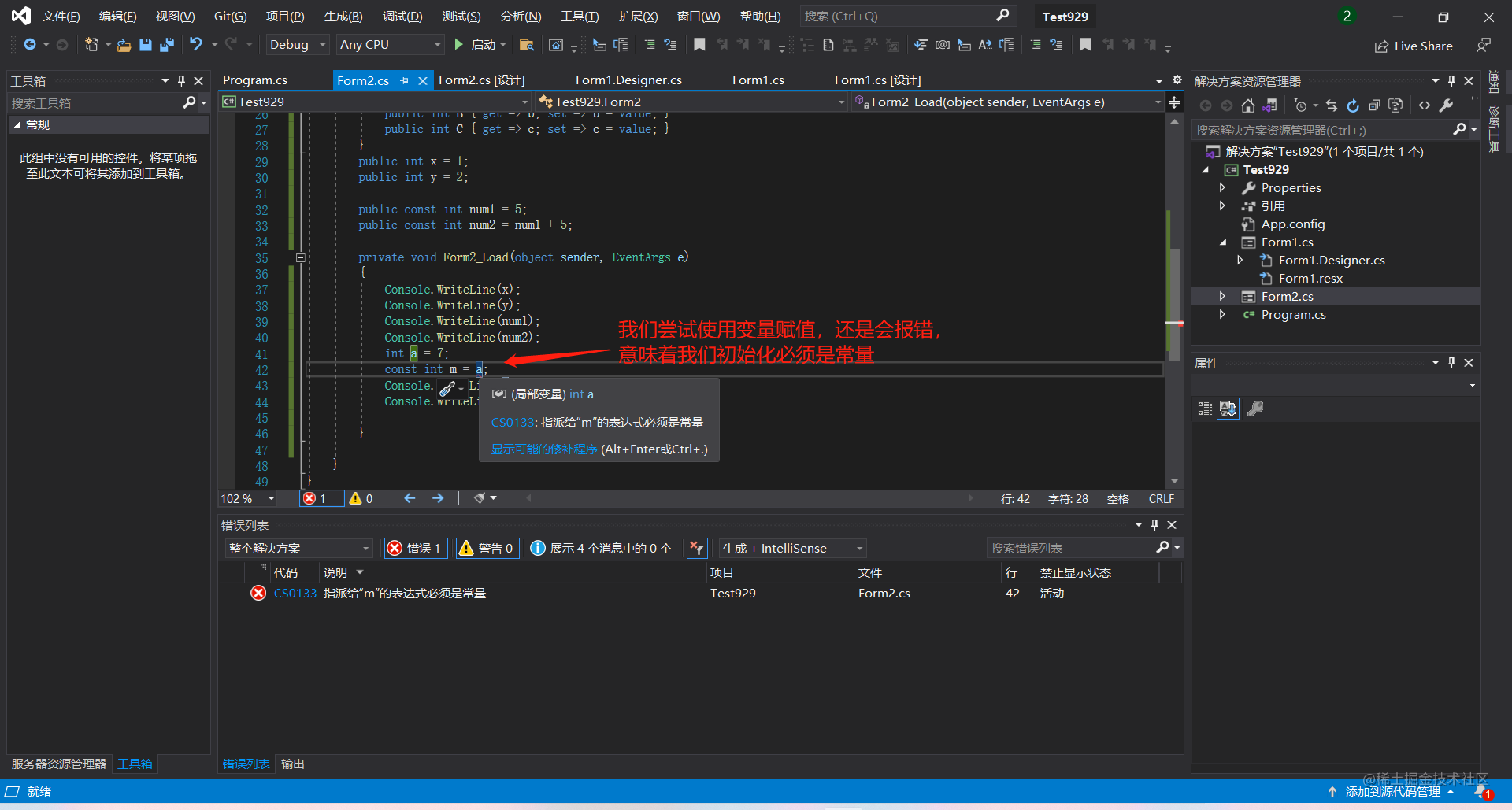Switch to the Form1.cs tab

tap(758, 80)
